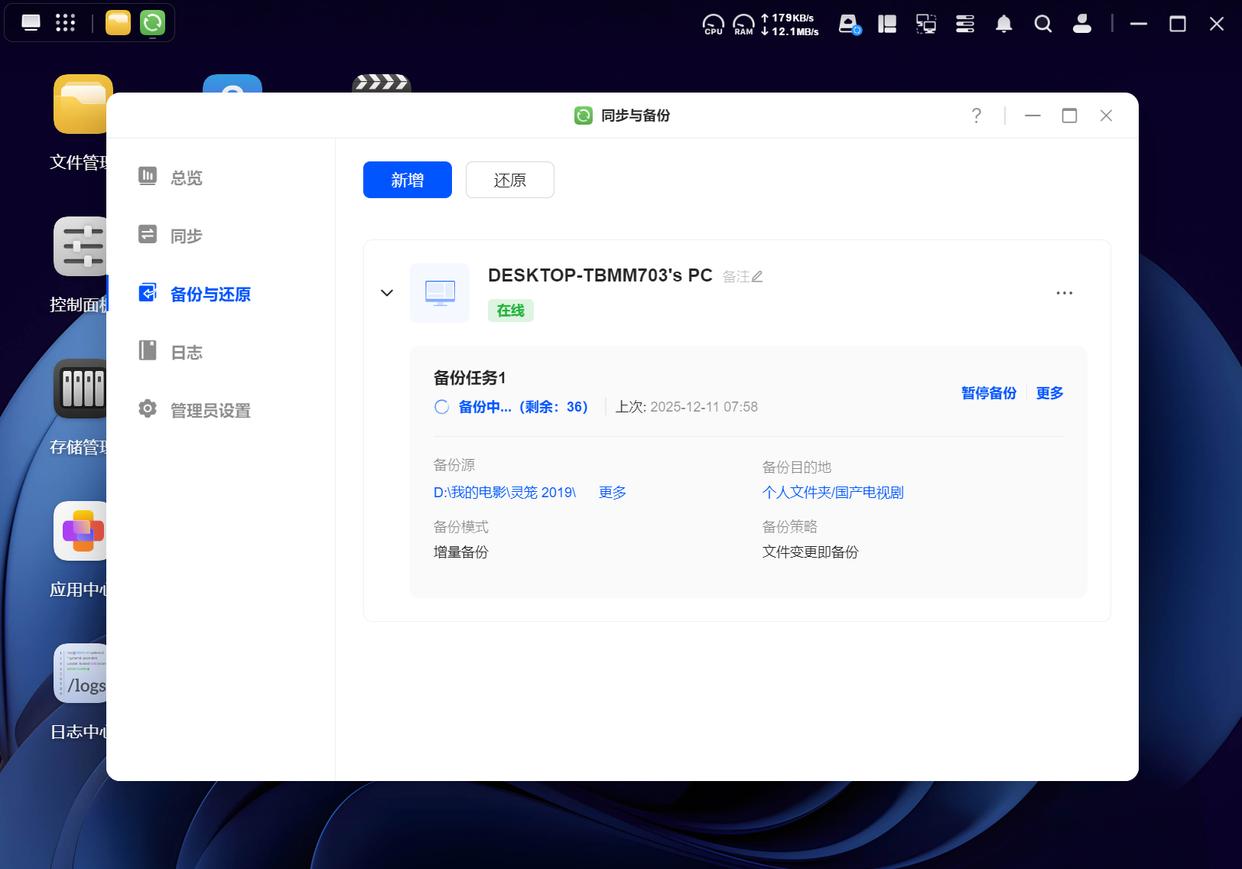Open the notification bell in top bar
The height and width of the screenshot is (869, 1242).
point(1004,24)
